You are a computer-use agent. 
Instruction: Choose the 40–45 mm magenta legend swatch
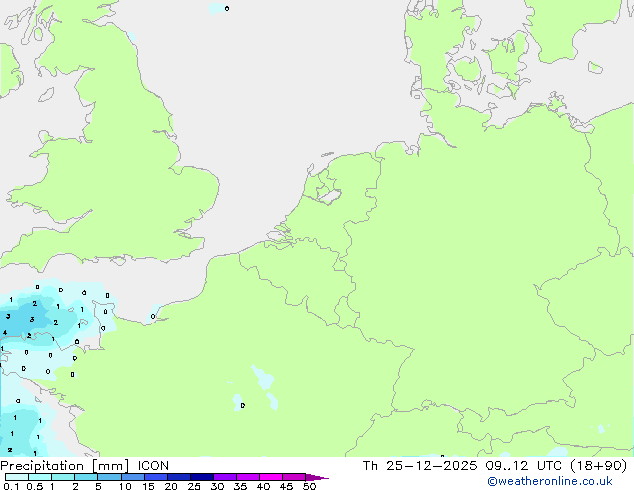pos(271,477)
